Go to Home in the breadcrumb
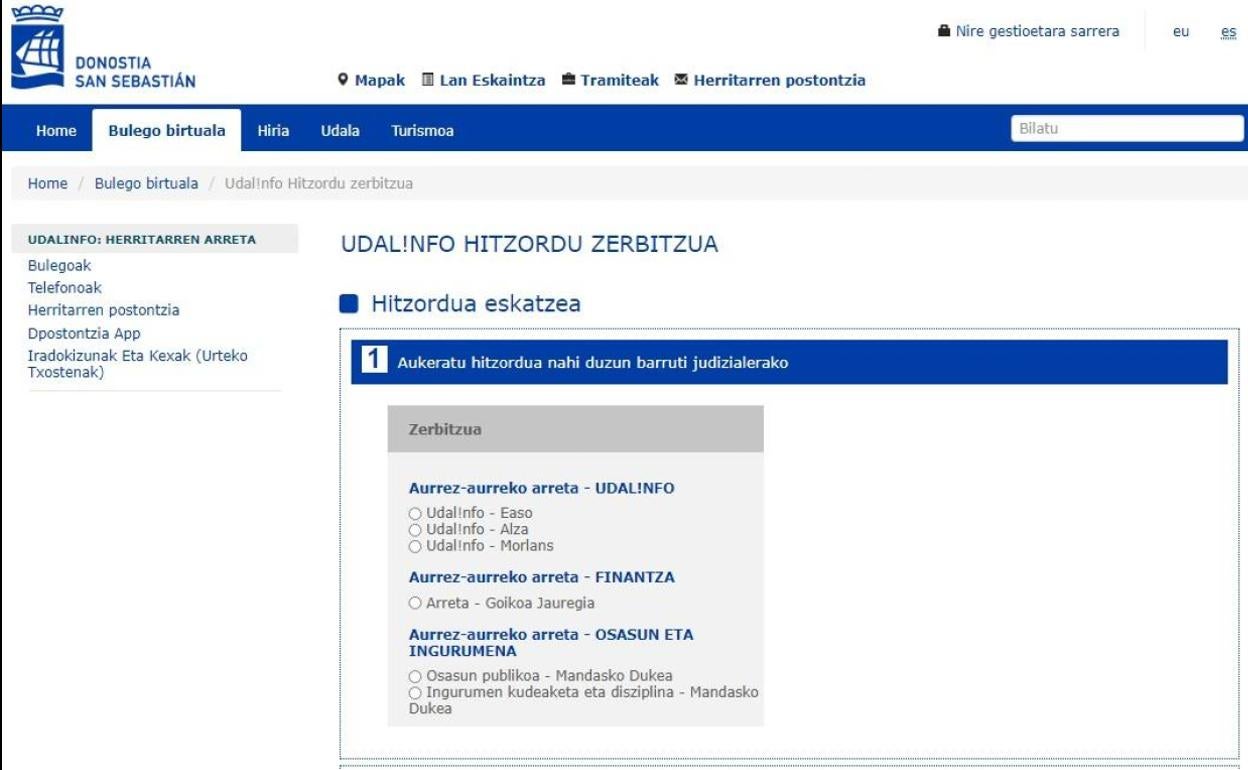This screenshot has height=770, width=1248. click(x=47, y=184)
